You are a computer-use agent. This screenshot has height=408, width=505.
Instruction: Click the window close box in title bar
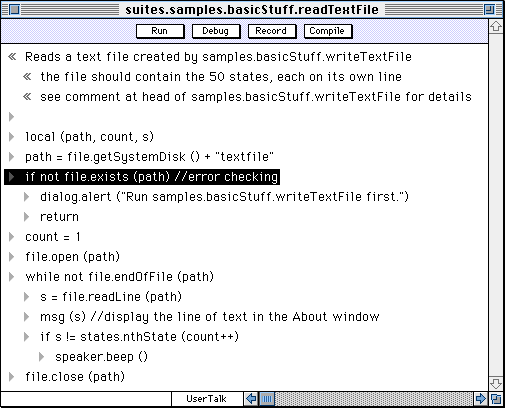(14, 10)
